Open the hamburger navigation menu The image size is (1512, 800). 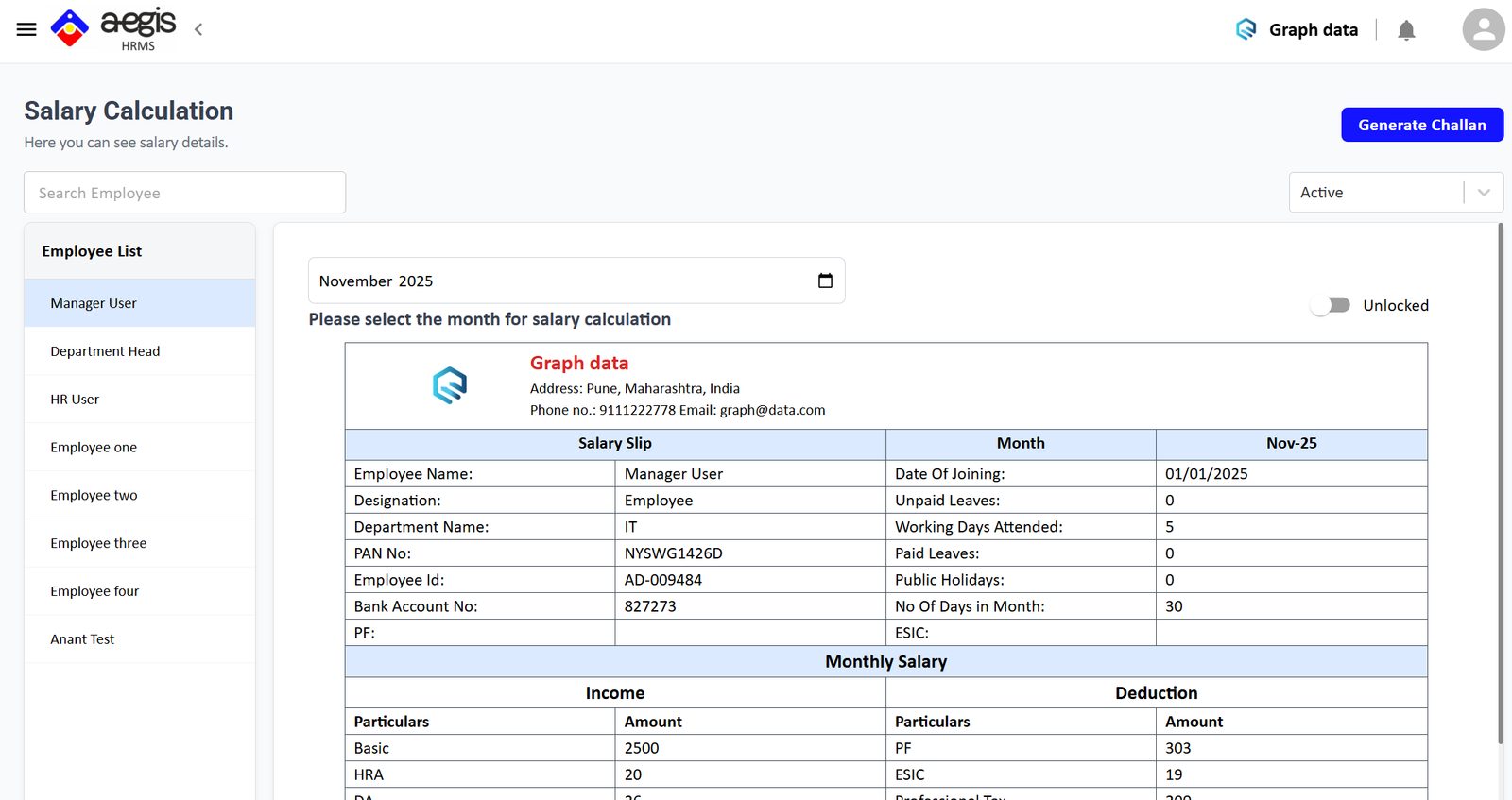click(x=26, y=29)
